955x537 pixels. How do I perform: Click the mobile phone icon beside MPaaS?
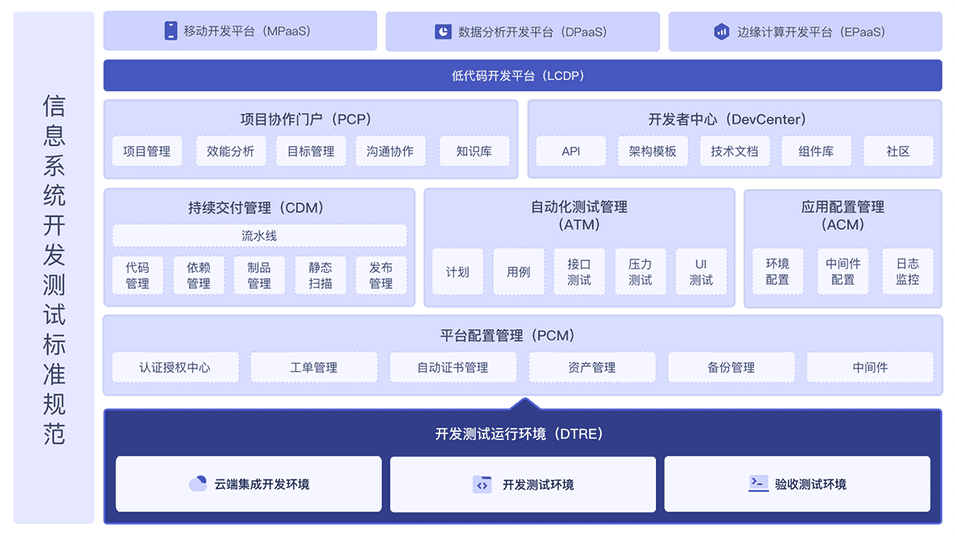(x=171, y=30)
